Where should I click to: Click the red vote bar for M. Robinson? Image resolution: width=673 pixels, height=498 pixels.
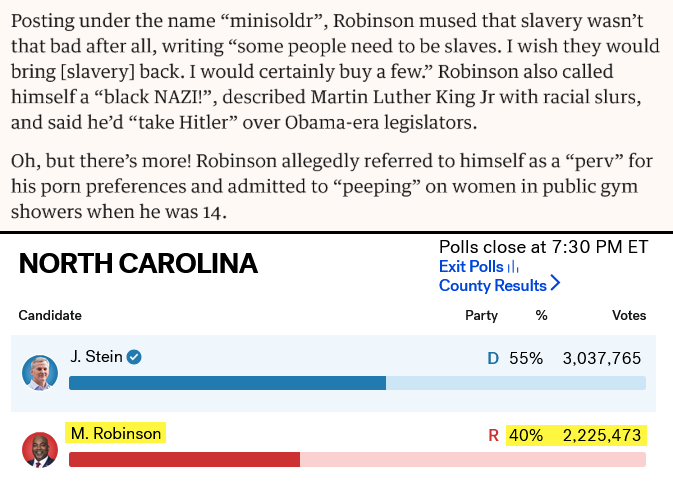pyautogui.click(x=184, y=459)
